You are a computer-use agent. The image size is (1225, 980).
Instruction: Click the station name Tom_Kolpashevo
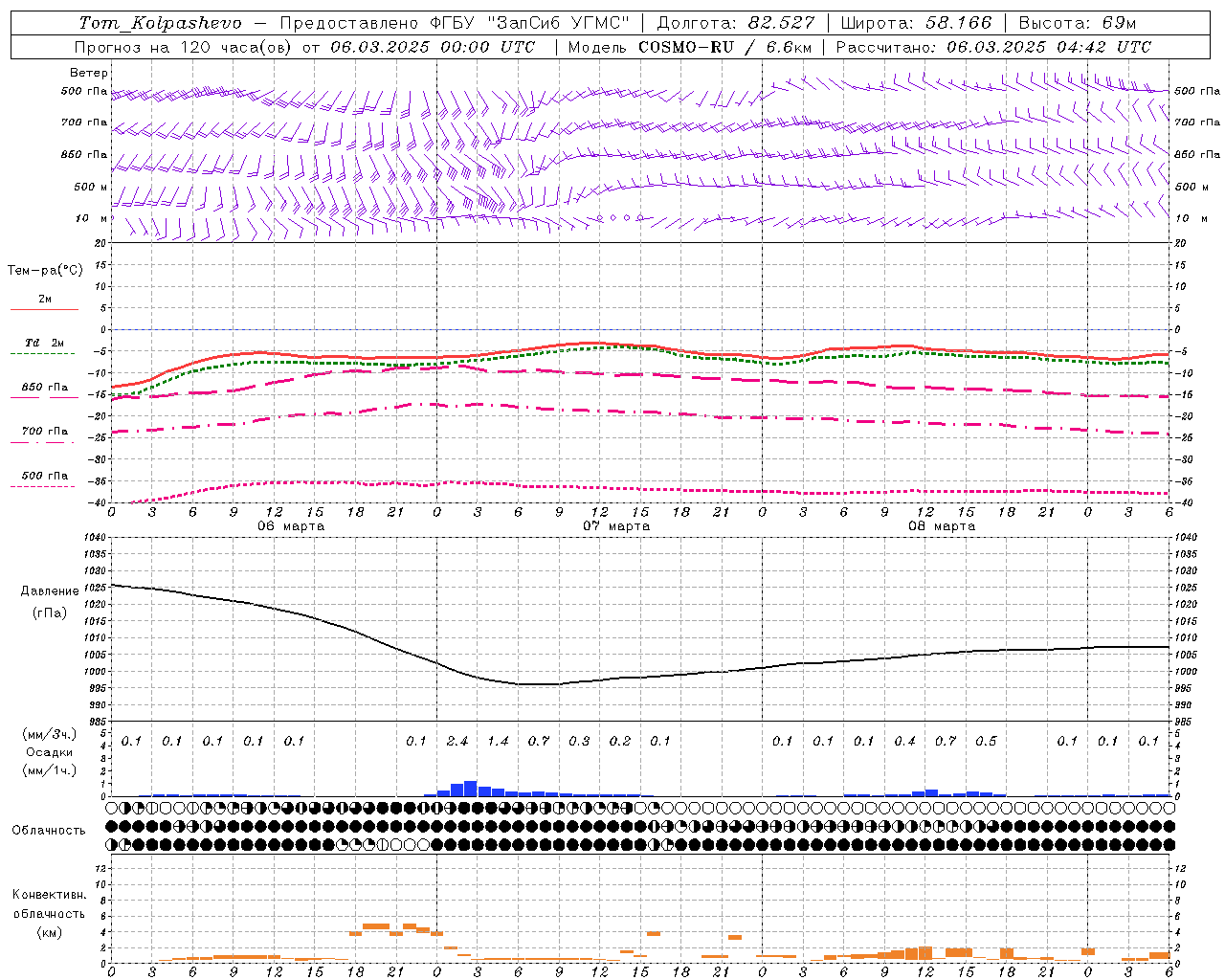tap(160, 23)
